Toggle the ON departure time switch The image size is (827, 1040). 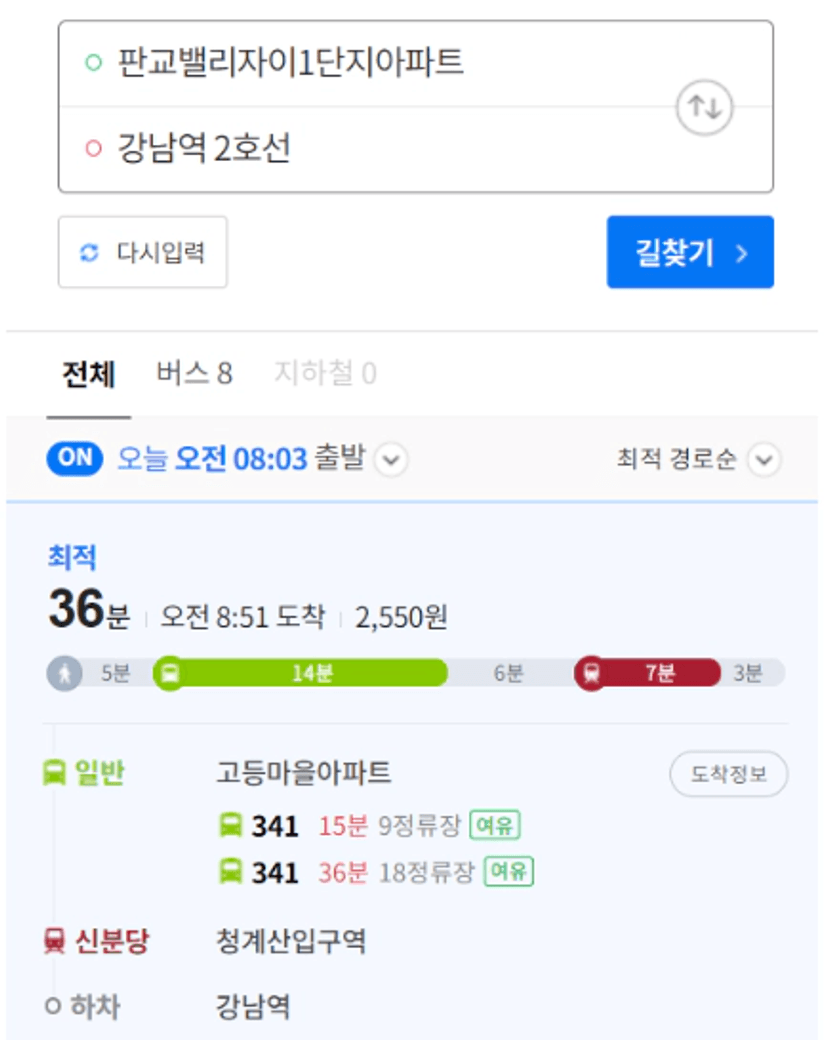[75, 459]
